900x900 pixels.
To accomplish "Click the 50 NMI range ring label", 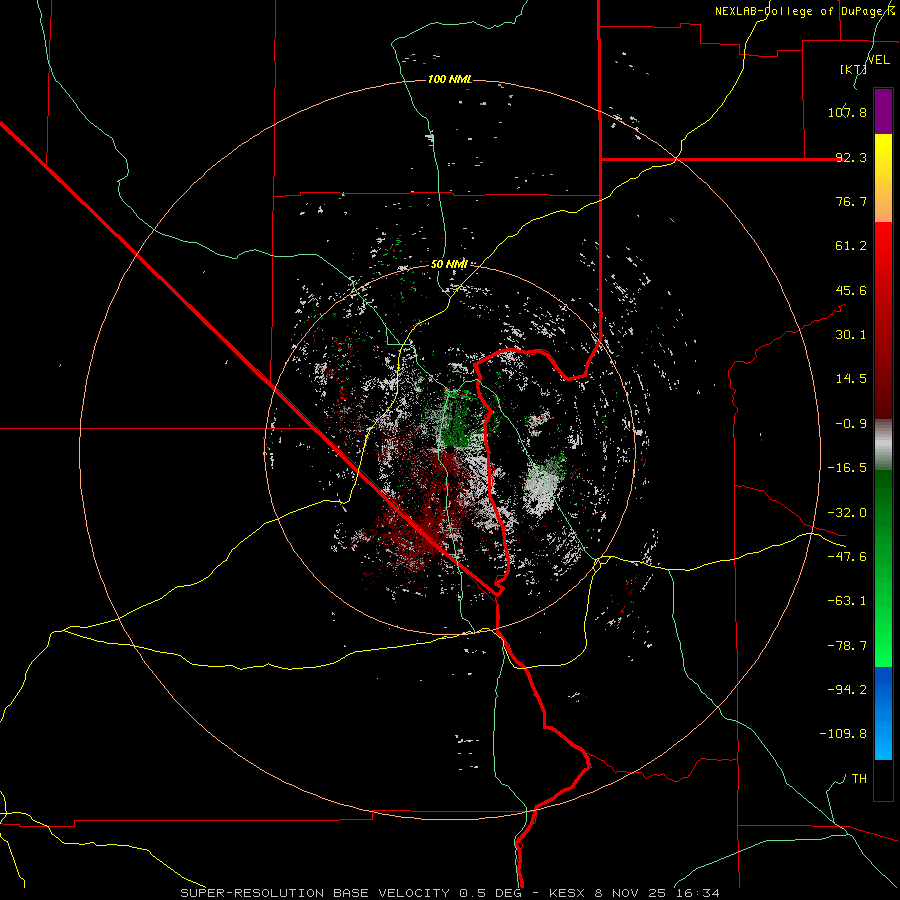I will (449, 264).
